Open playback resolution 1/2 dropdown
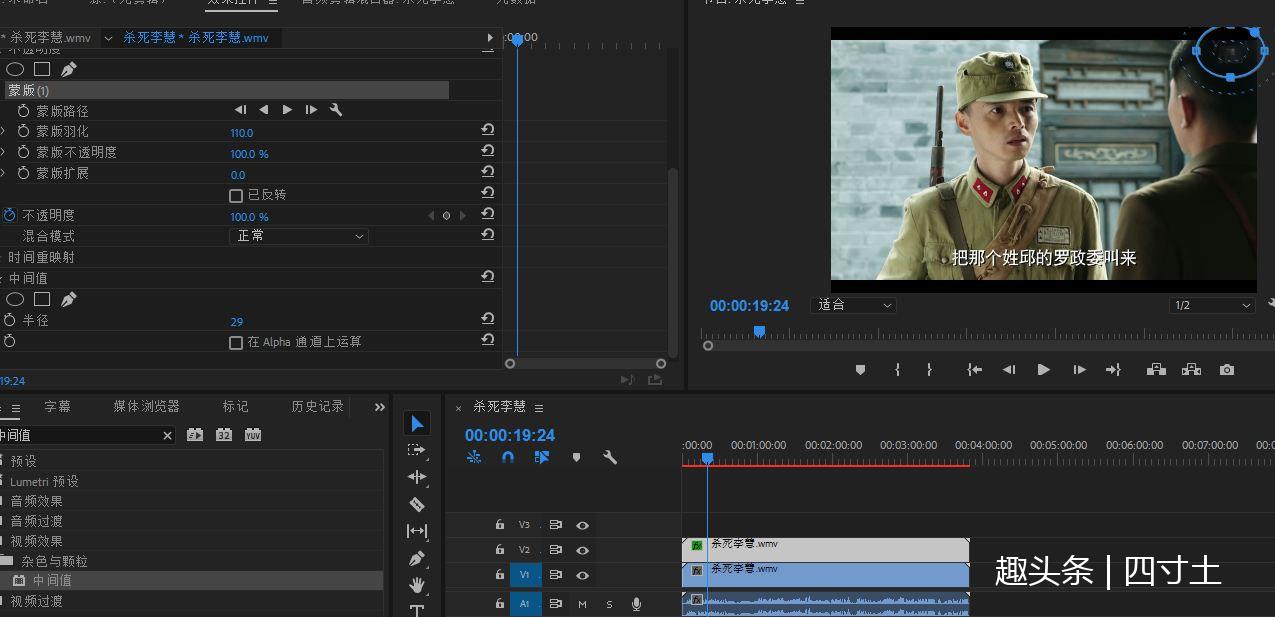The width and height of the screenshot is (1275, 617). (1211, 305)
